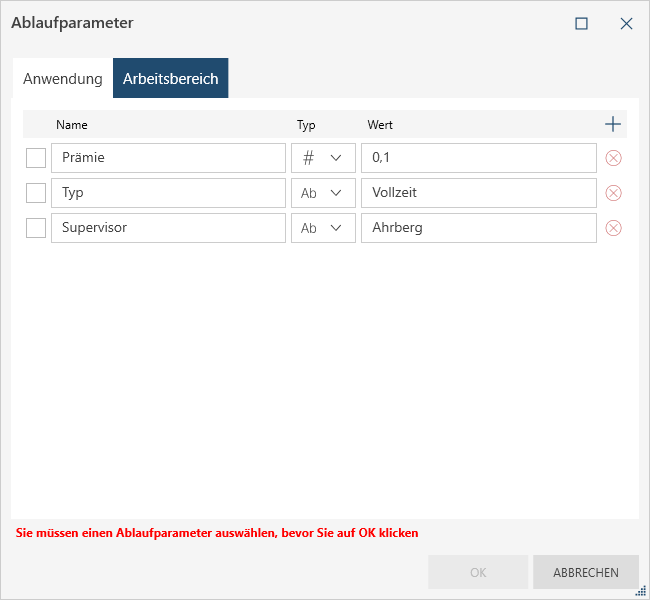650x600 pixels.
Task: Remove the Typ parameter row
Action: [x=614, y=193]
